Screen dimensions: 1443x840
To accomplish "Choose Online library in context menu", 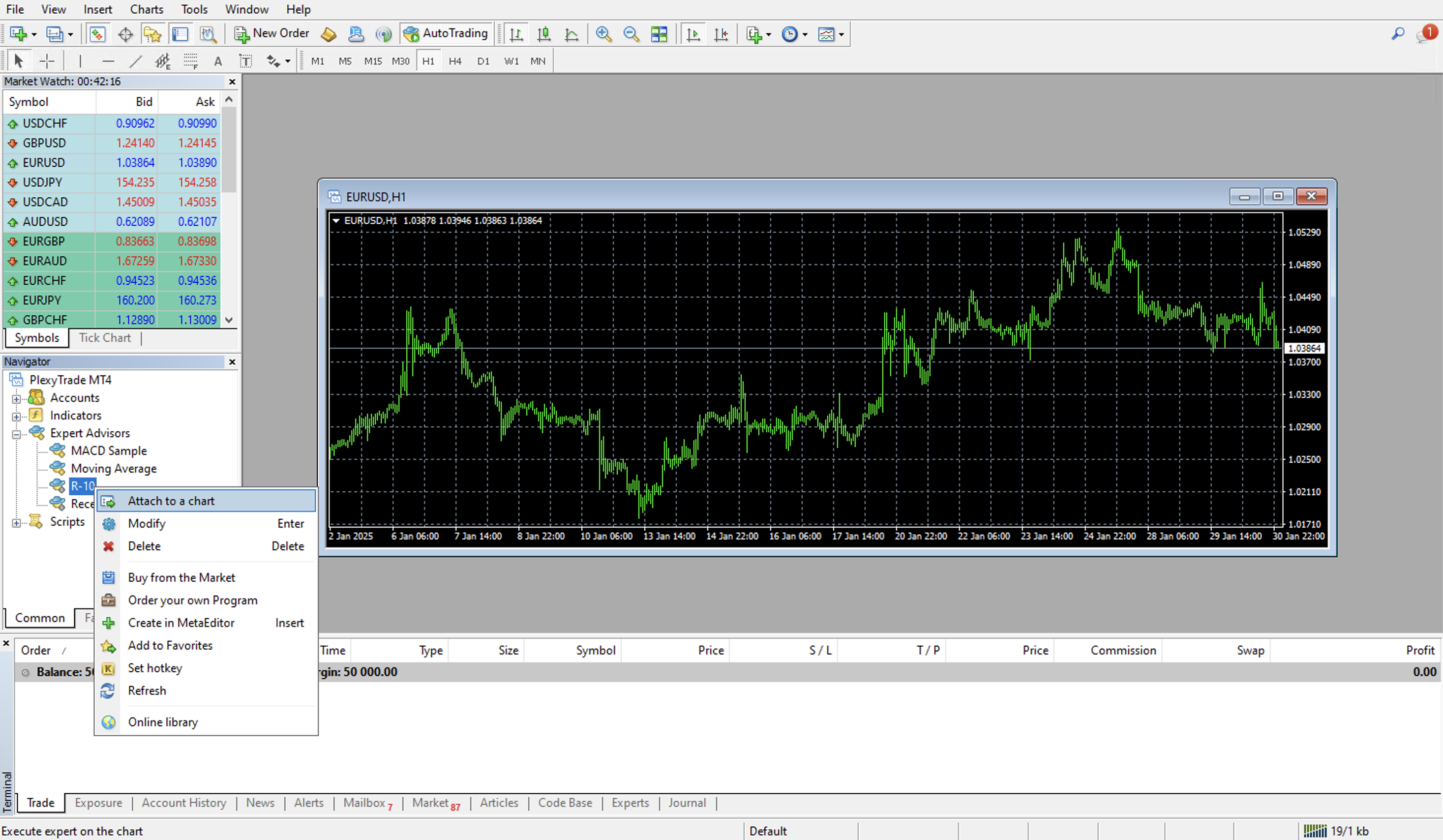I will tap(206, 722).
